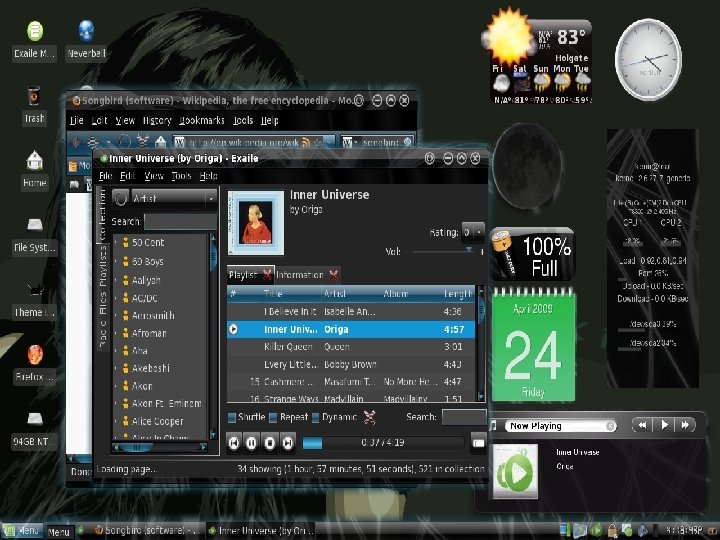
Task: Open the Exaile Edit menu
Action: (127, 176)
